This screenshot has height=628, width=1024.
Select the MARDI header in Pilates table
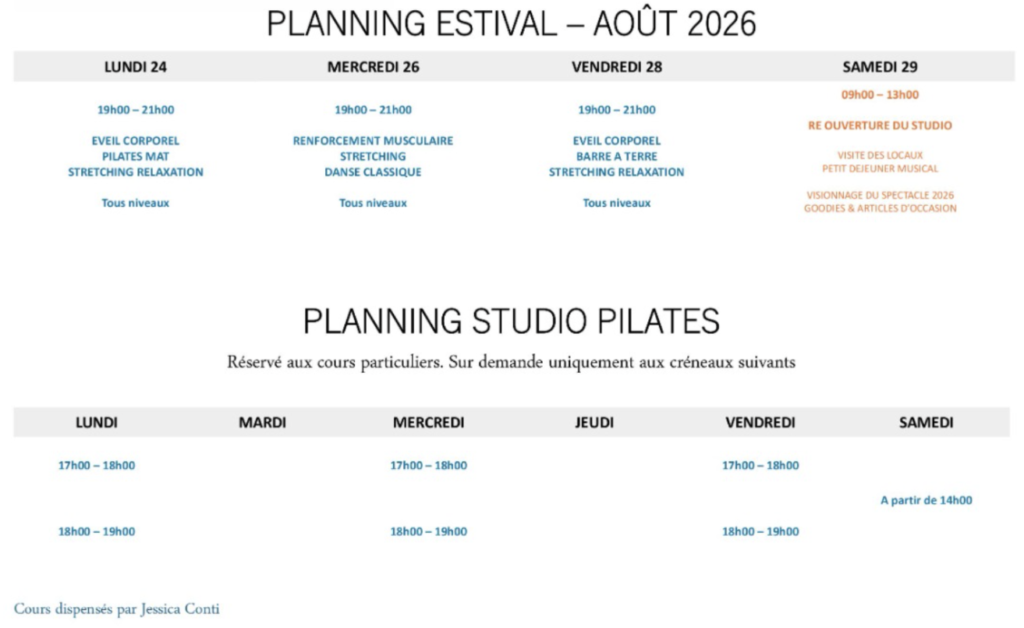(x=262, y=422)
